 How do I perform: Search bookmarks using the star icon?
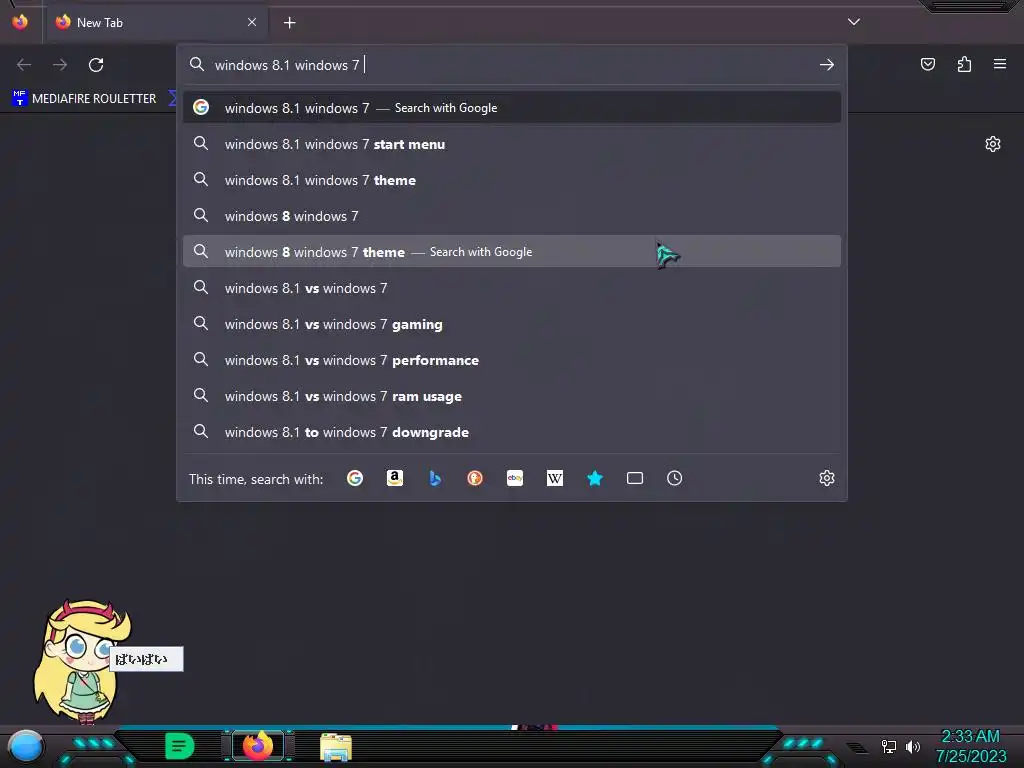click(x=595, y=478)
